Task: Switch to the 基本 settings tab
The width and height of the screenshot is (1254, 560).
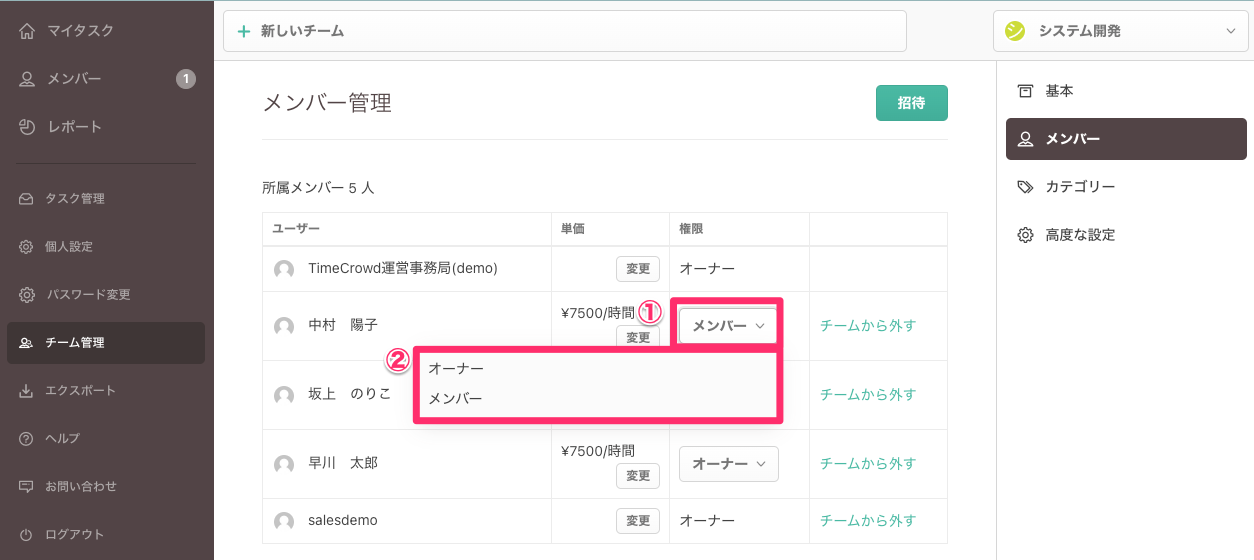Action: (1059, 91)
